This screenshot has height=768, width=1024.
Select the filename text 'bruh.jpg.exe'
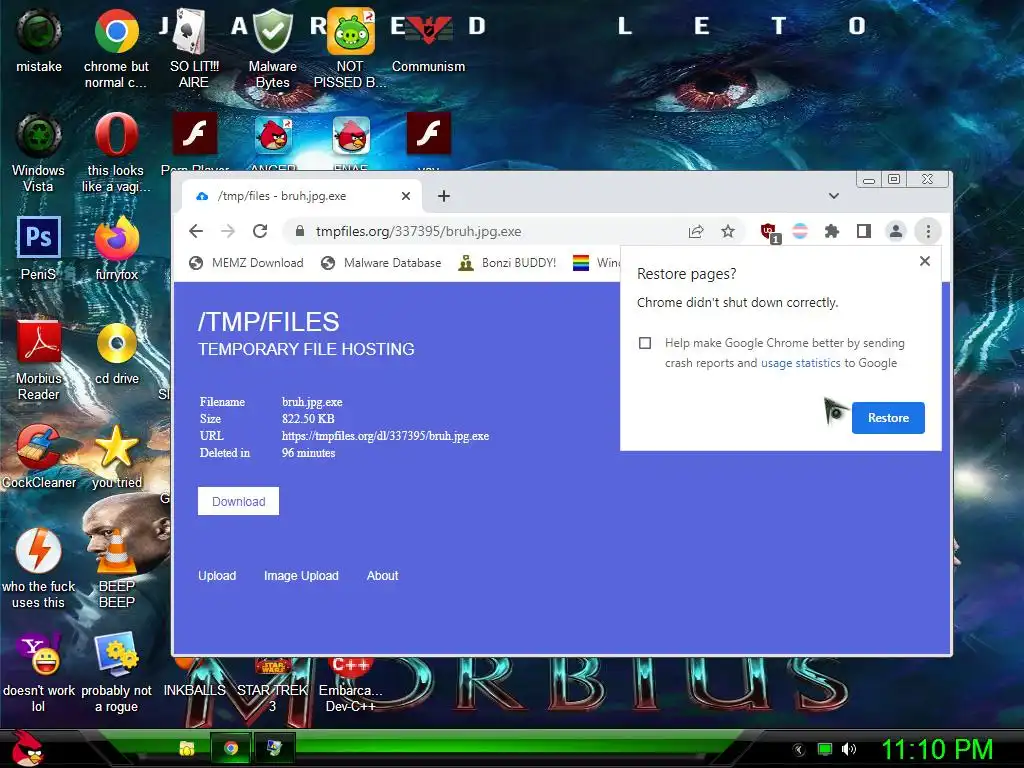(x=312, y=402)
